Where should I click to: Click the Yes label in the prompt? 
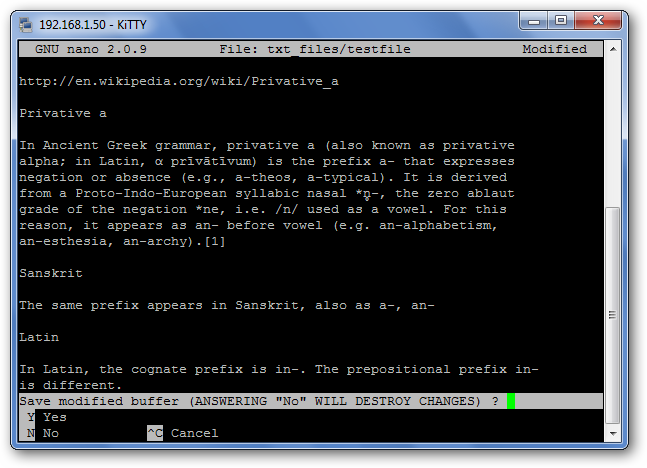click(x=54, y=417)
